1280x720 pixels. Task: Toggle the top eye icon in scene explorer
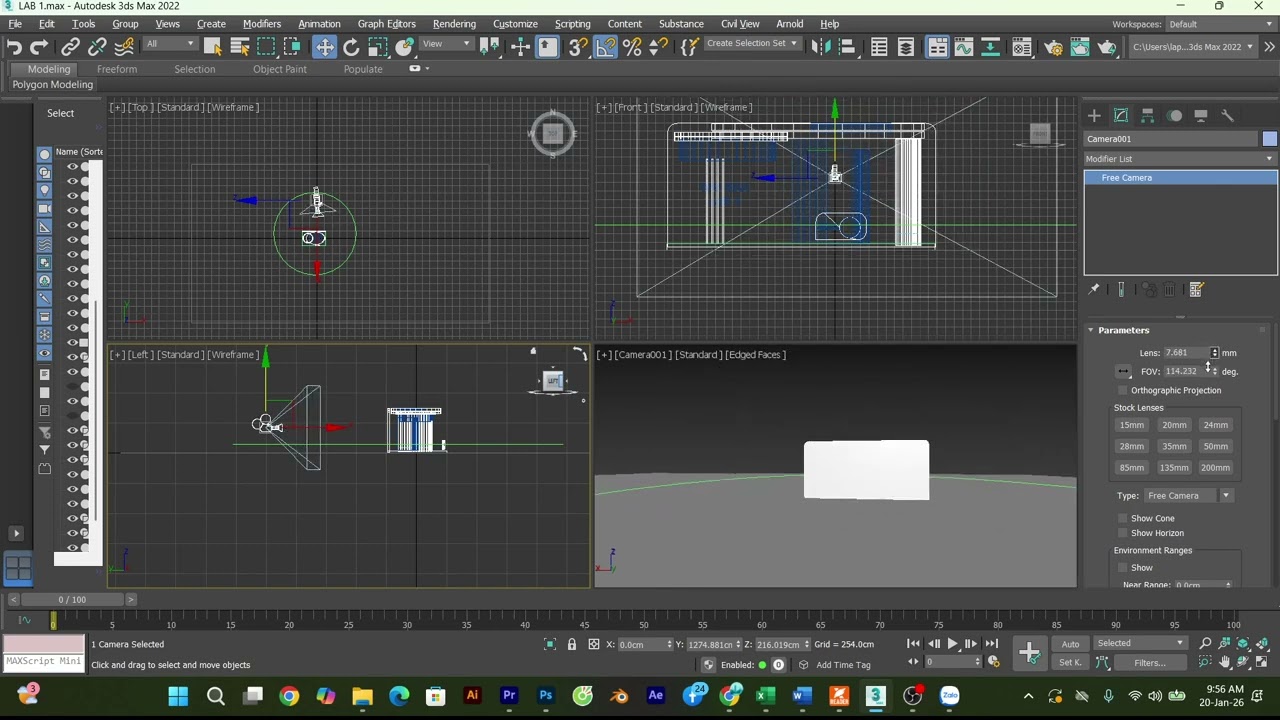click(x=72, y=167)
